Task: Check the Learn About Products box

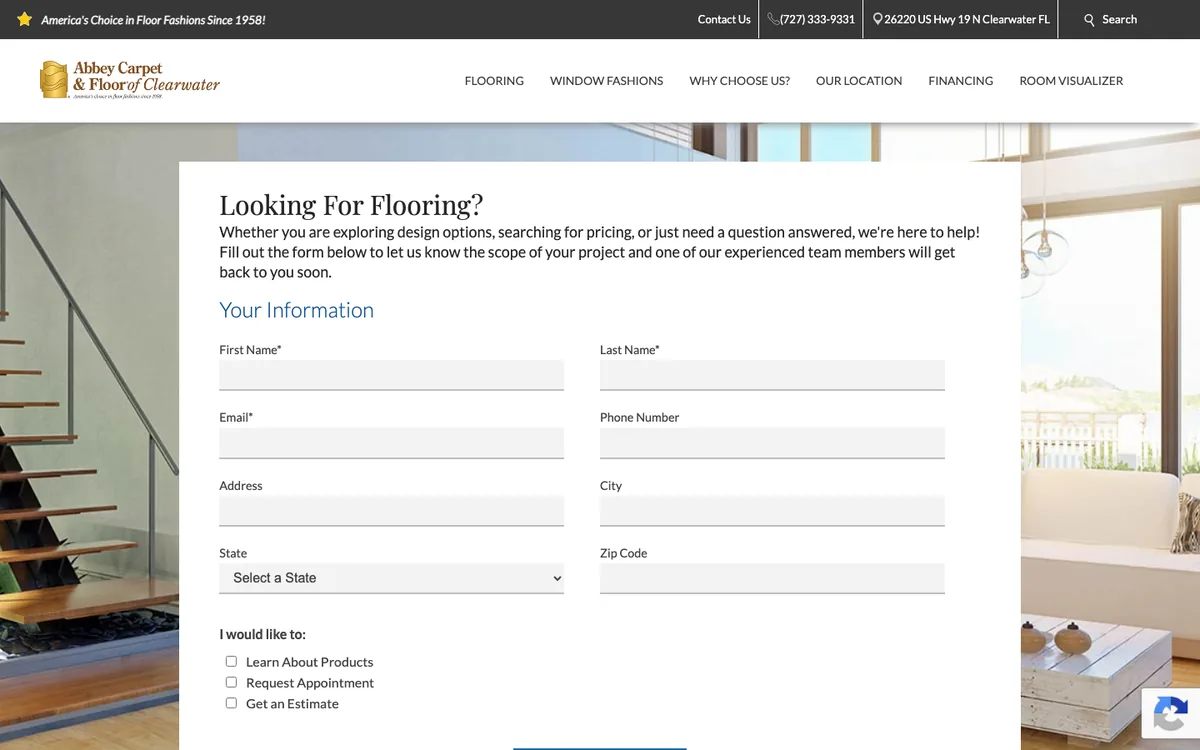Action: pos(231,661)
